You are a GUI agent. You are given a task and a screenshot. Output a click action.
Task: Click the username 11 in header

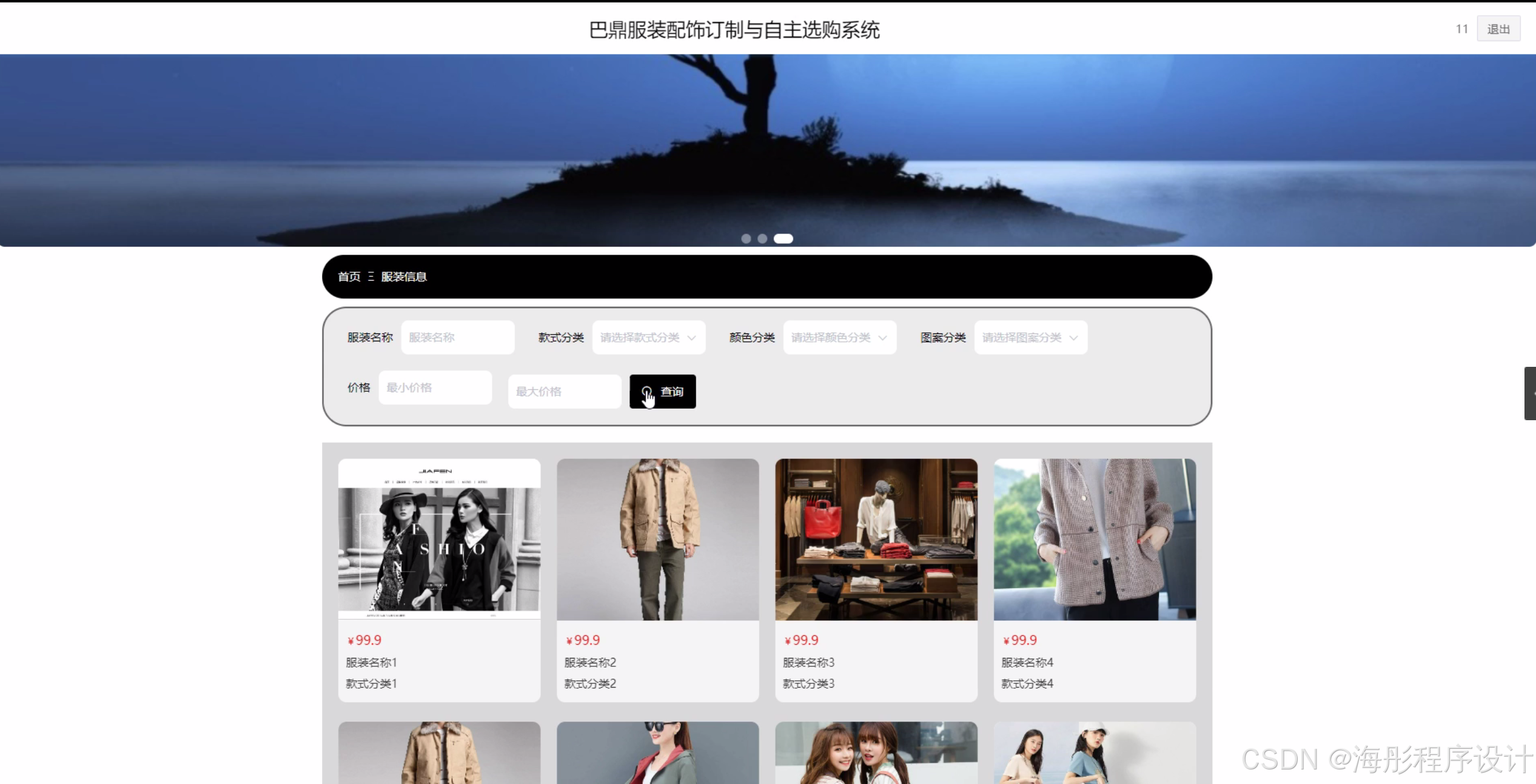point(1461,29)
